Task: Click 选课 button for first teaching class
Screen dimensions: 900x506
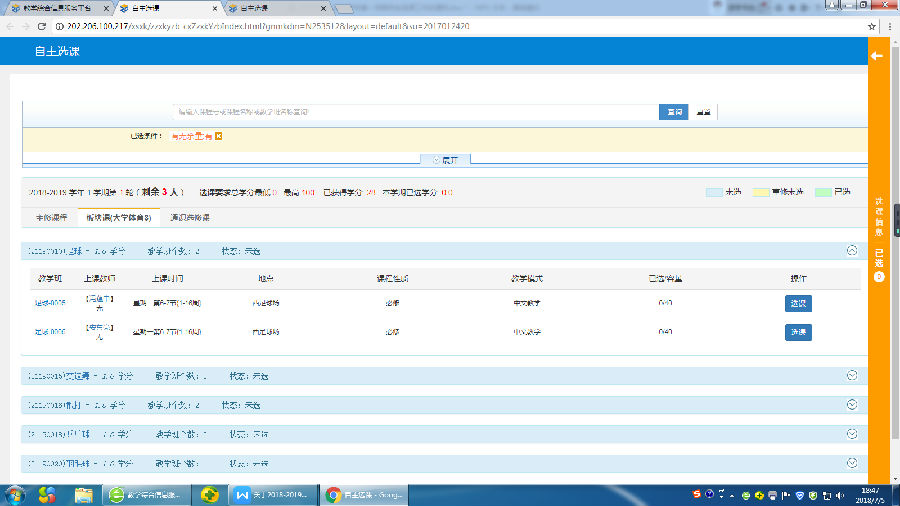Action: [797, 303]
